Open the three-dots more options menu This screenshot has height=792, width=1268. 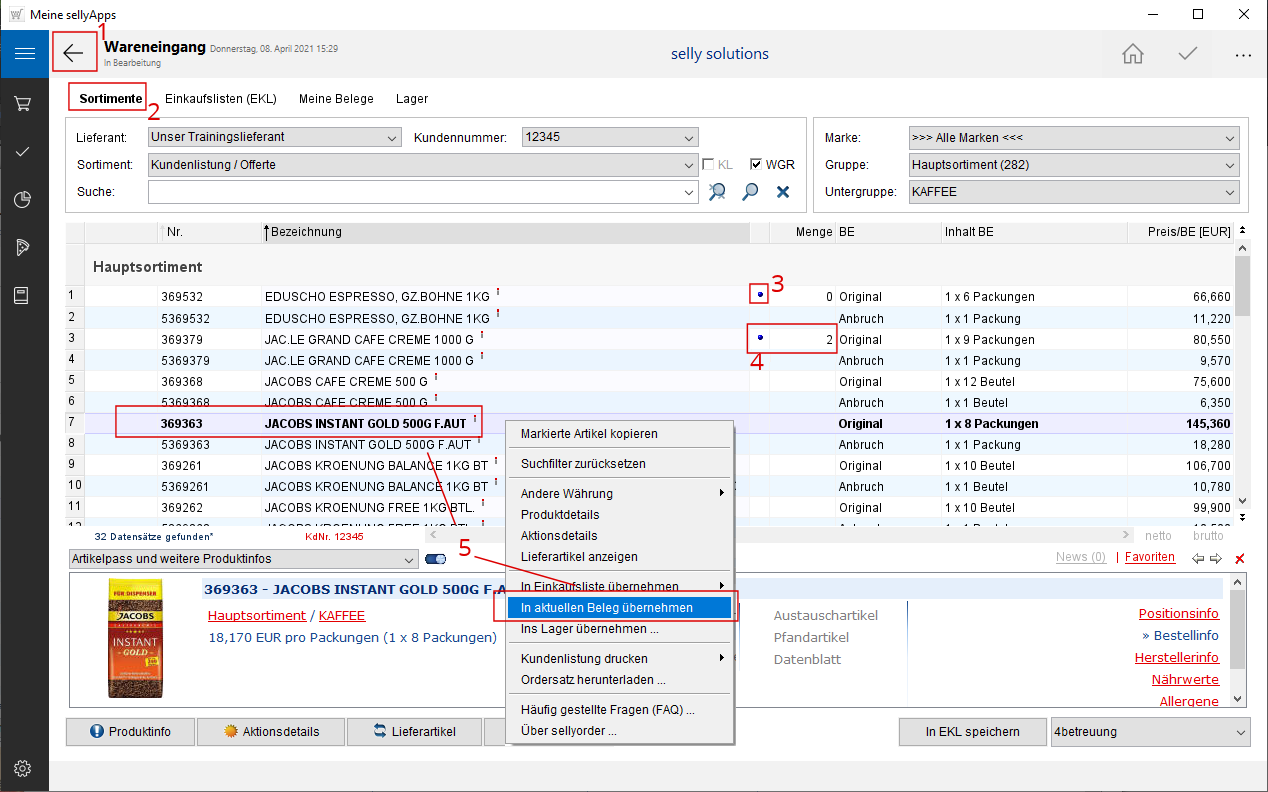coord(1243,55)
